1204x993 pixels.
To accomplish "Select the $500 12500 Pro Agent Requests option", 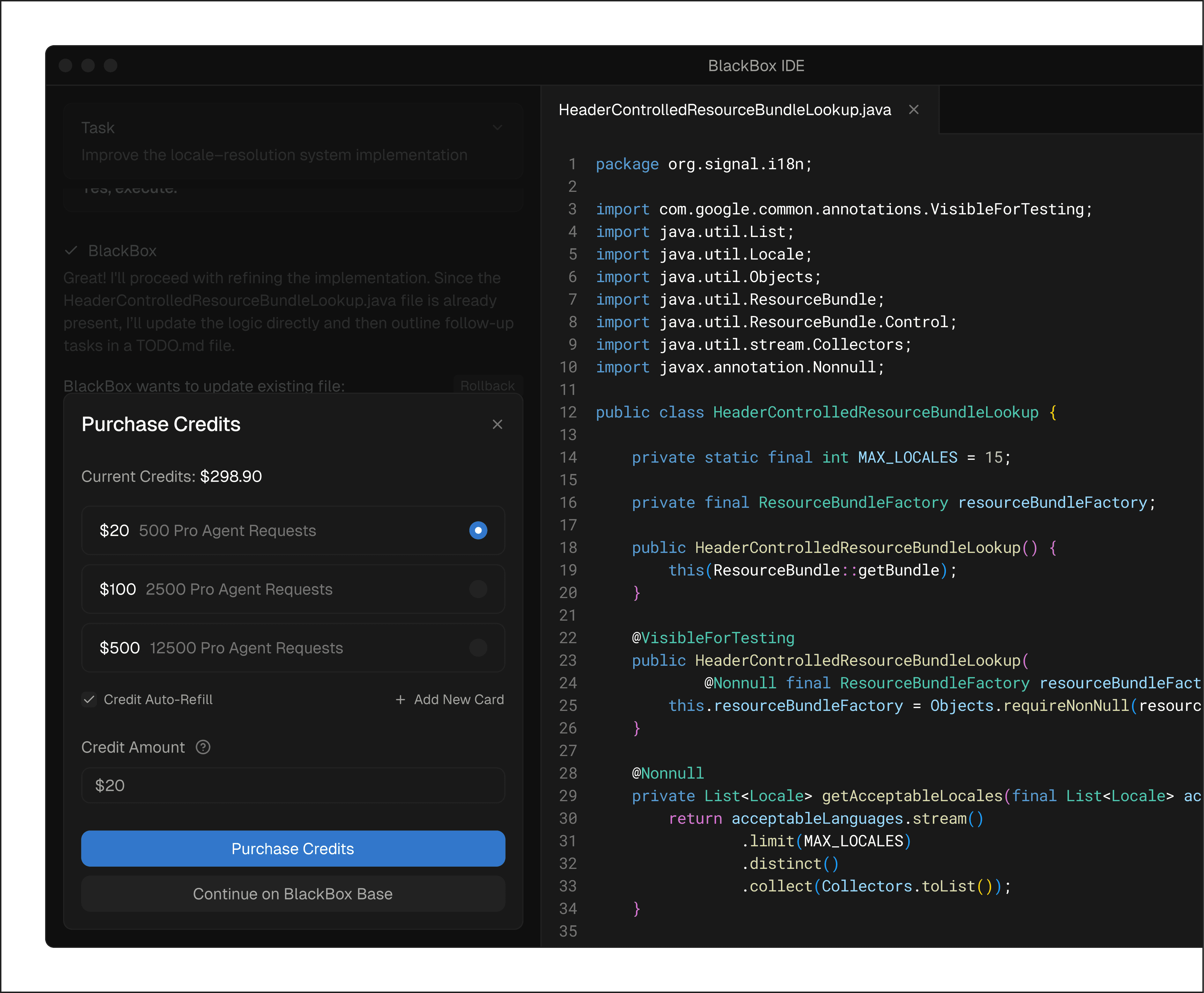I will click(478, 647).
